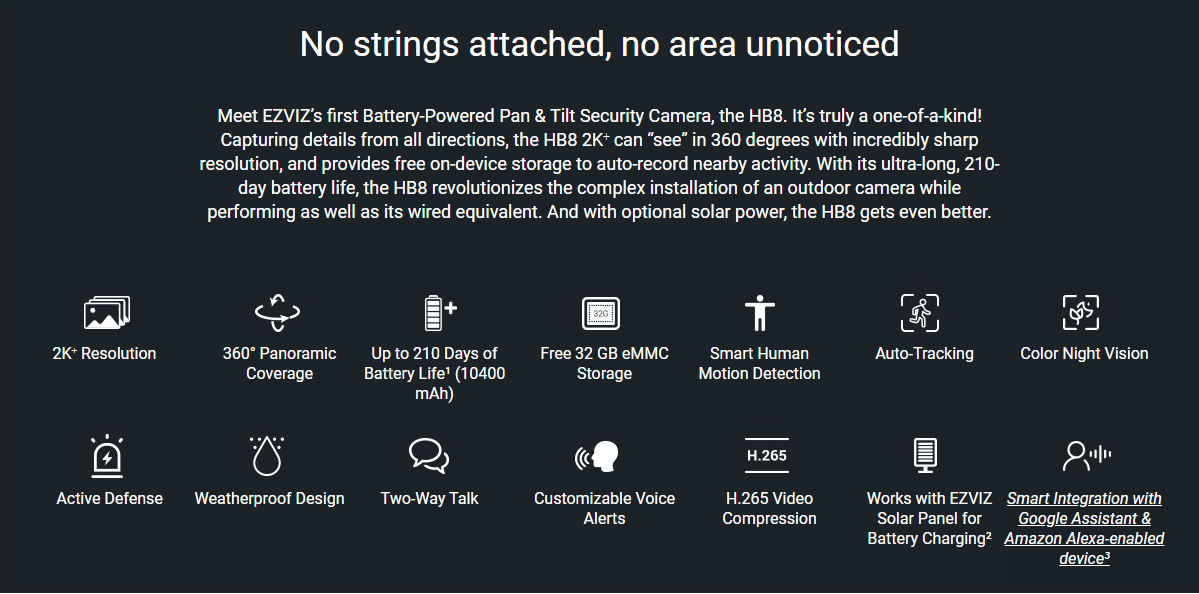Click the Two-Way Talk speech bubbles icon

pos(429,456)
